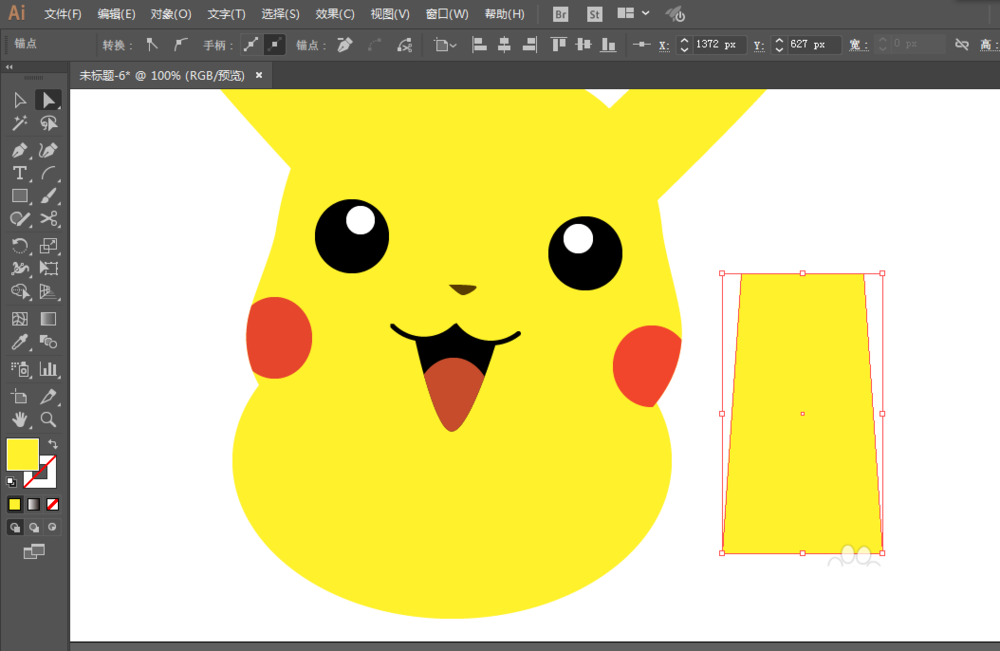Open the 编辑(E) menu
This screenshot has width=1000, height=651.
[x=116, y=14]
